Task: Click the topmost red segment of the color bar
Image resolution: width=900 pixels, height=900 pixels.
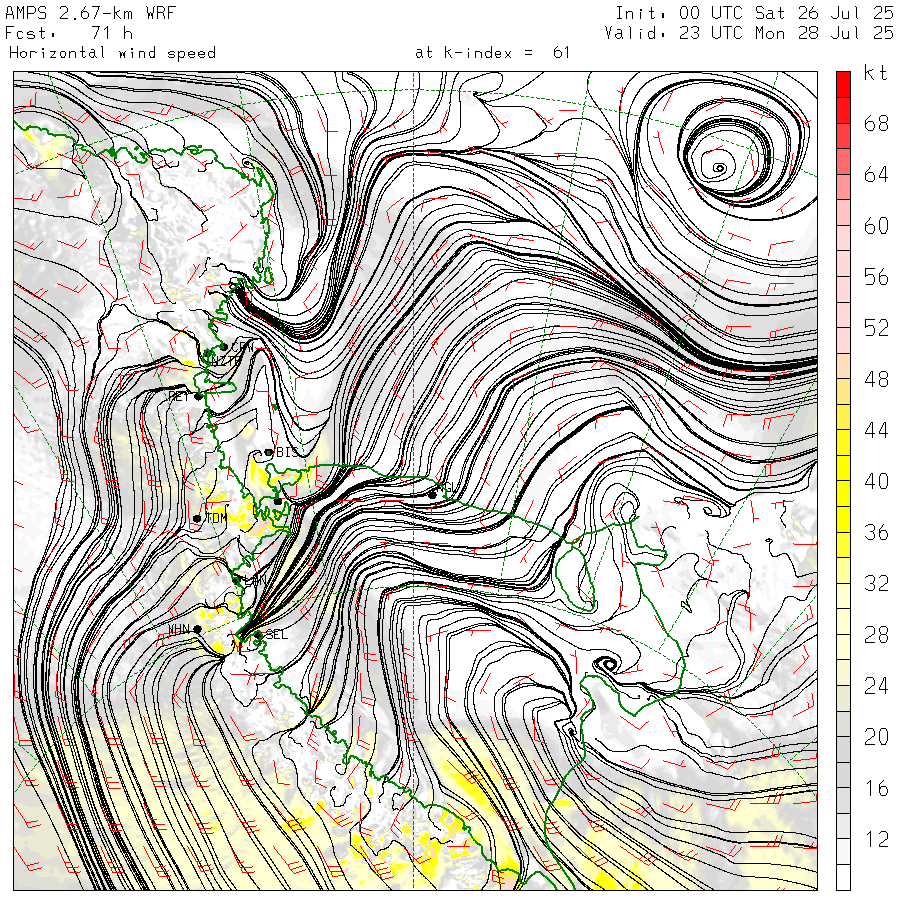Action: click(x=843, y=84)
